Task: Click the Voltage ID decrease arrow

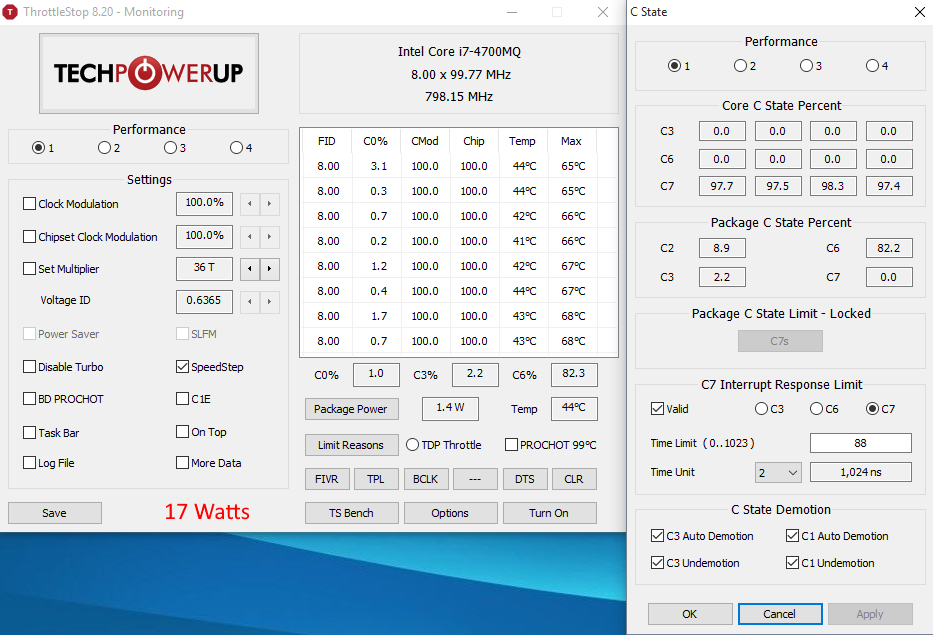Action: (x=249, y=301)
